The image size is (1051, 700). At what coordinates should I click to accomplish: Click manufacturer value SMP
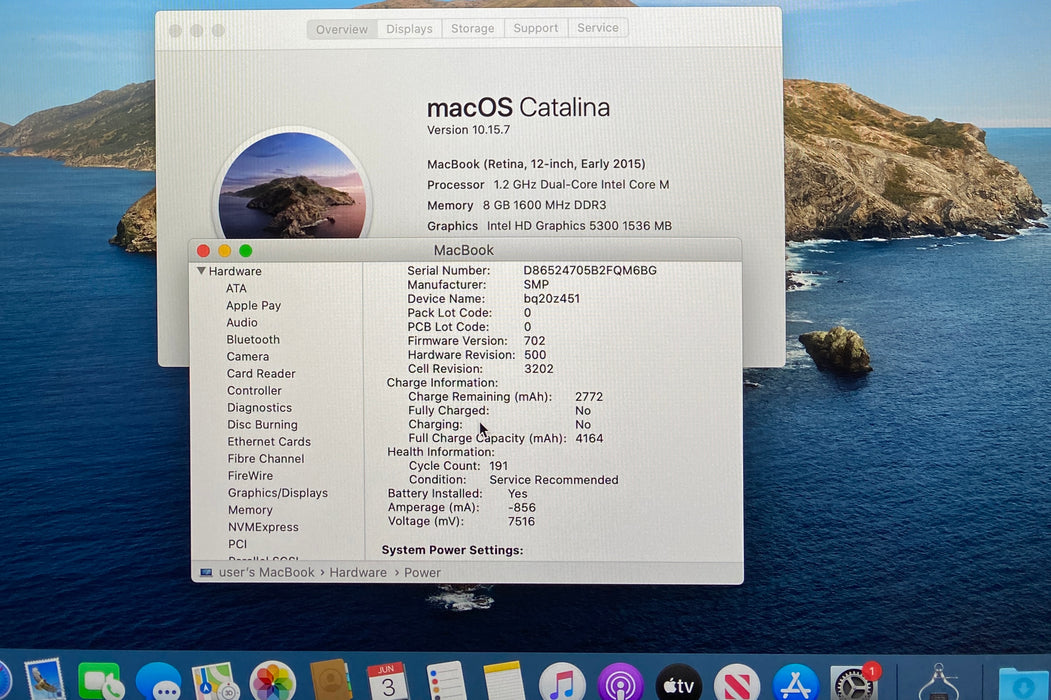[536, 284]
